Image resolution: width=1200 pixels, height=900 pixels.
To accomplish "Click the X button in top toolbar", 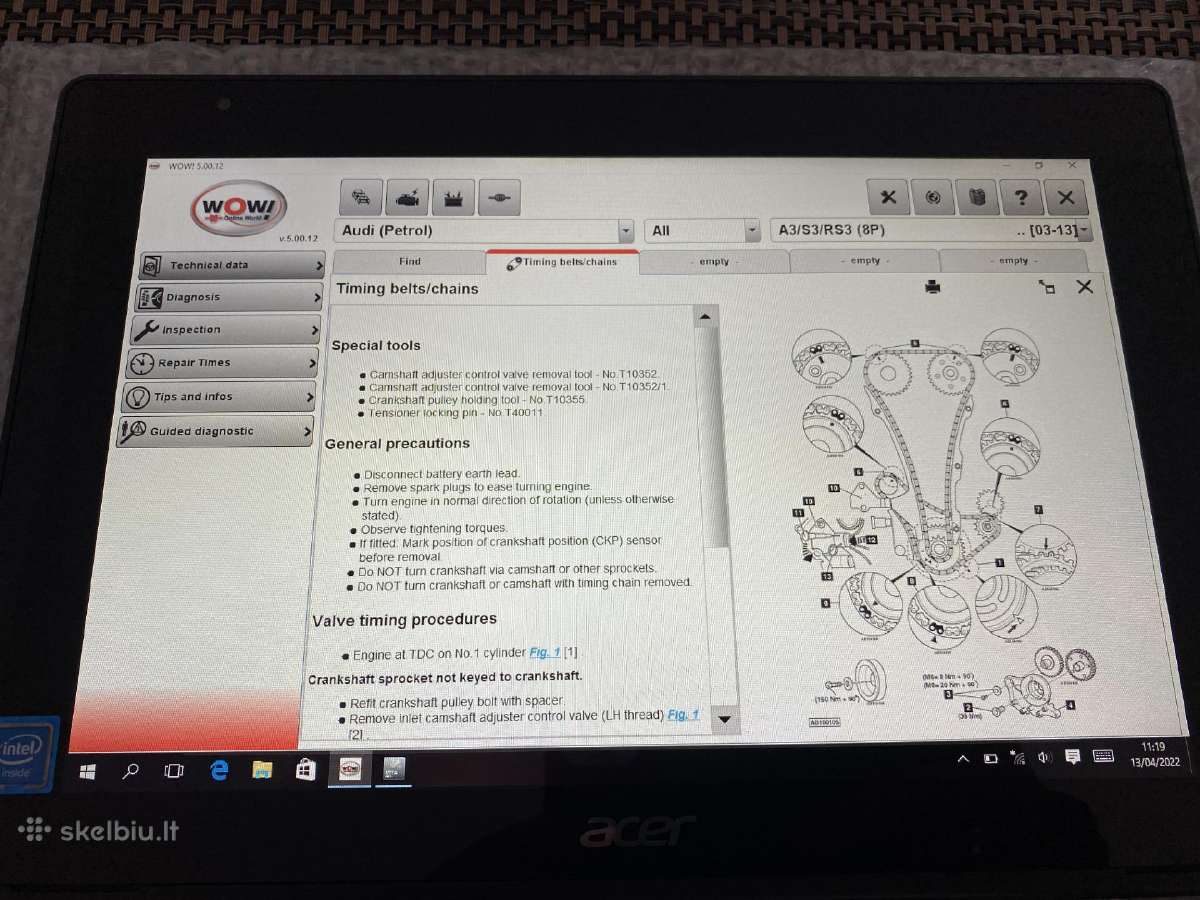I will point(1066,197).
